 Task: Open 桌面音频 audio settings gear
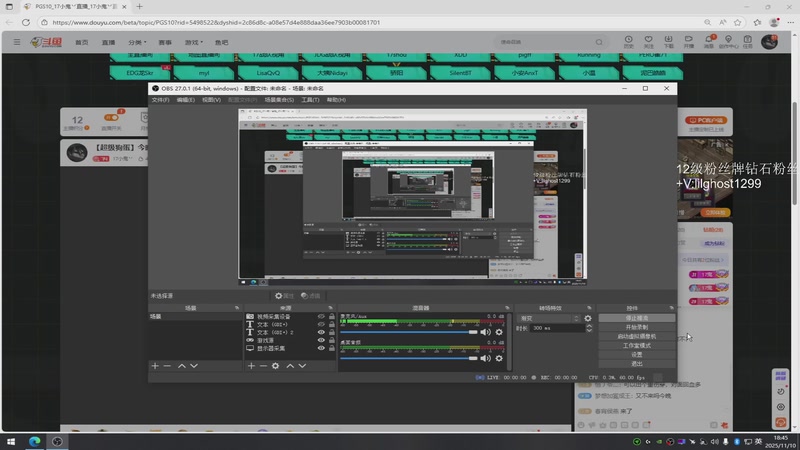point(499,358)
